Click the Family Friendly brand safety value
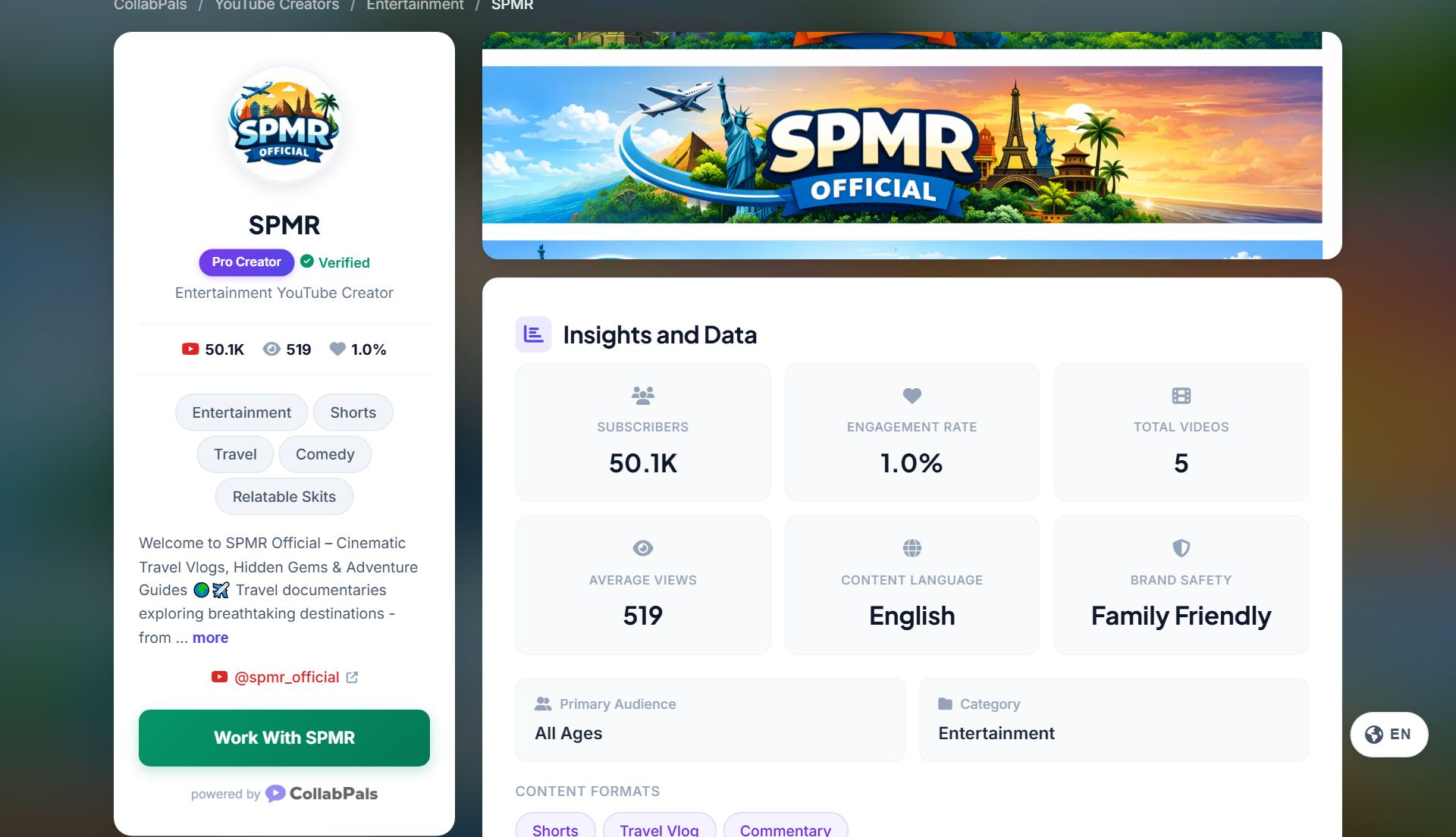Image resolution: width=1456 pixels, height=837 pixels. click(1181, 616)
